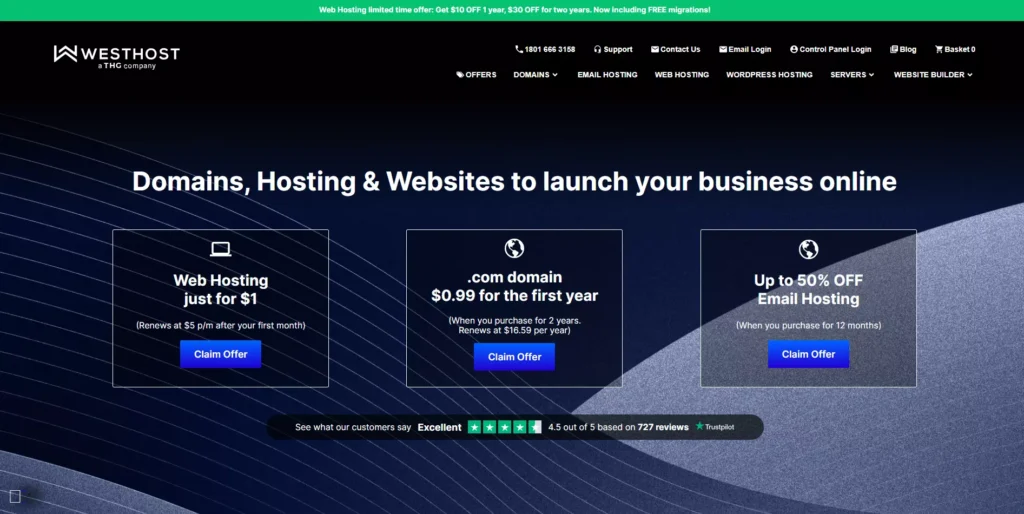Click the headset Support icon

[597, 49]
